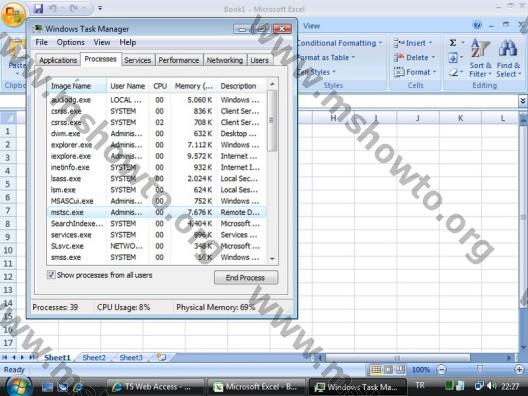The width and height of the screenshot is (528, 396).
Task: Click the zoom in plus on zoom slider
Action: 519,370
